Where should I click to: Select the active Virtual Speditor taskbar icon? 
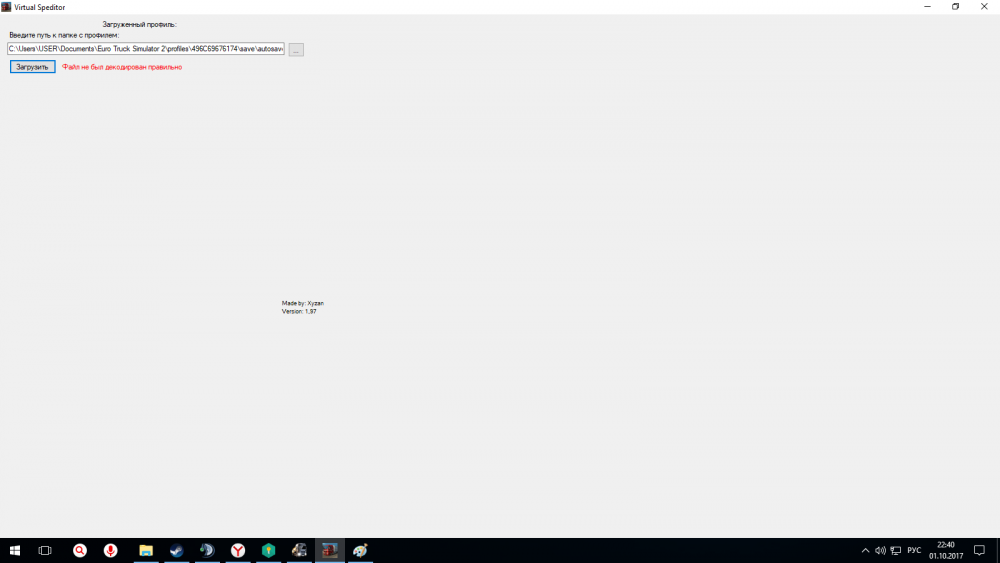point(329,550)
